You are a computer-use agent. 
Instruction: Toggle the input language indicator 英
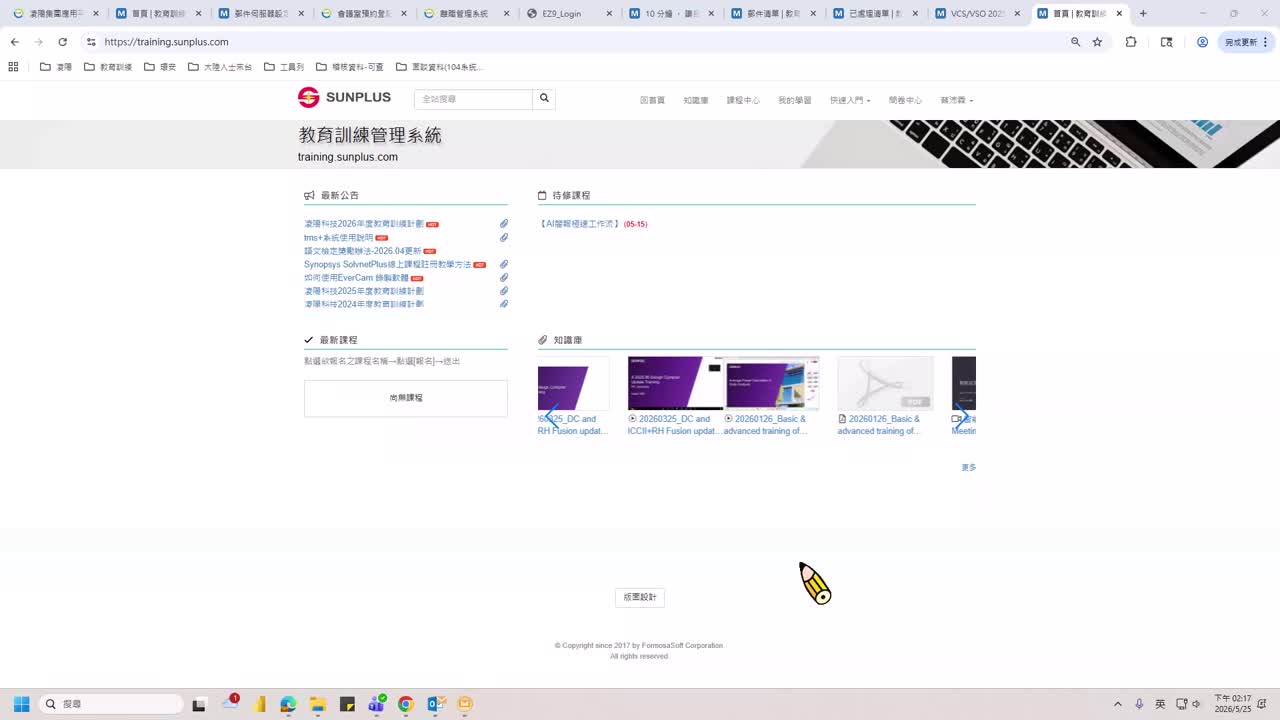1160,704
